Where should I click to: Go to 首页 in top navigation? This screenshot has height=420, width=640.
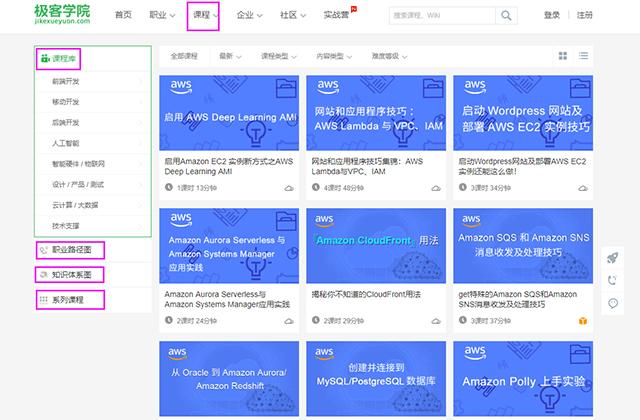(123, 15)
